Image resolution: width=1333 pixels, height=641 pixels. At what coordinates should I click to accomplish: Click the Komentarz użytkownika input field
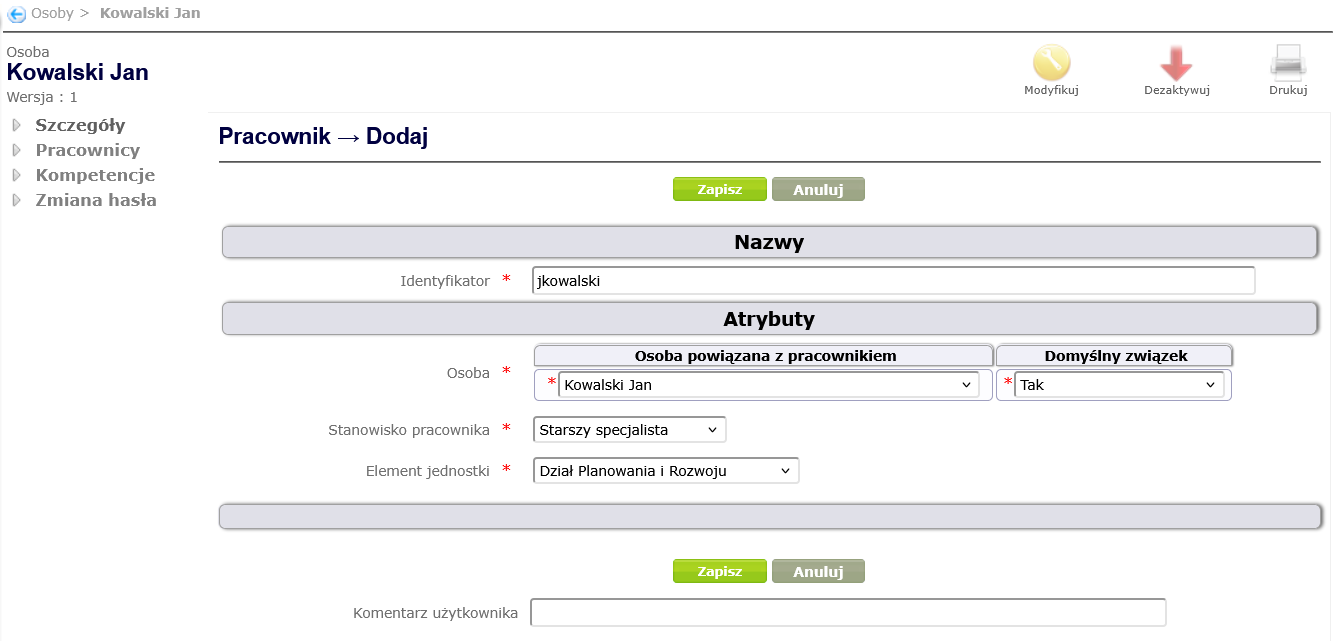[x=848, y=612]
